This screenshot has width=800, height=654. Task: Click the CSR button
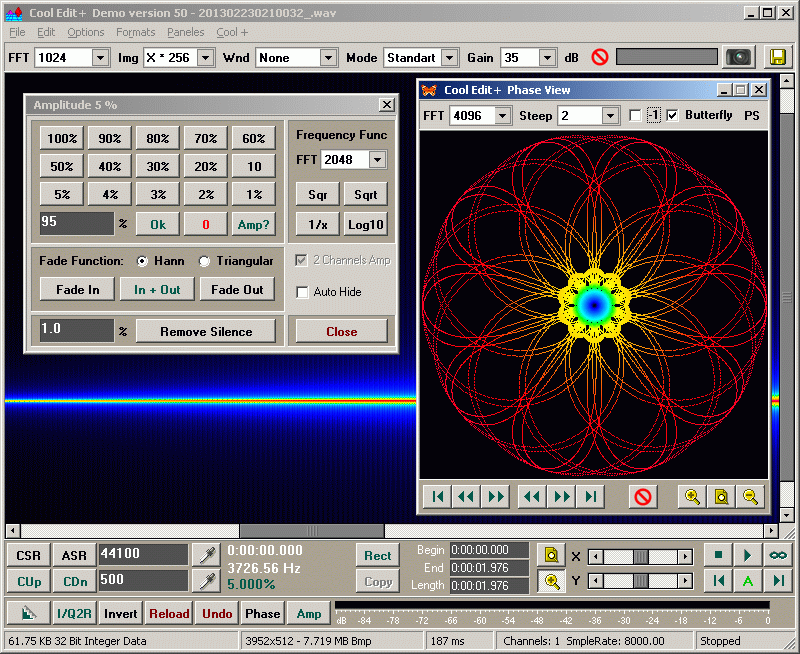pyautogui.click(x=29, y=555)
